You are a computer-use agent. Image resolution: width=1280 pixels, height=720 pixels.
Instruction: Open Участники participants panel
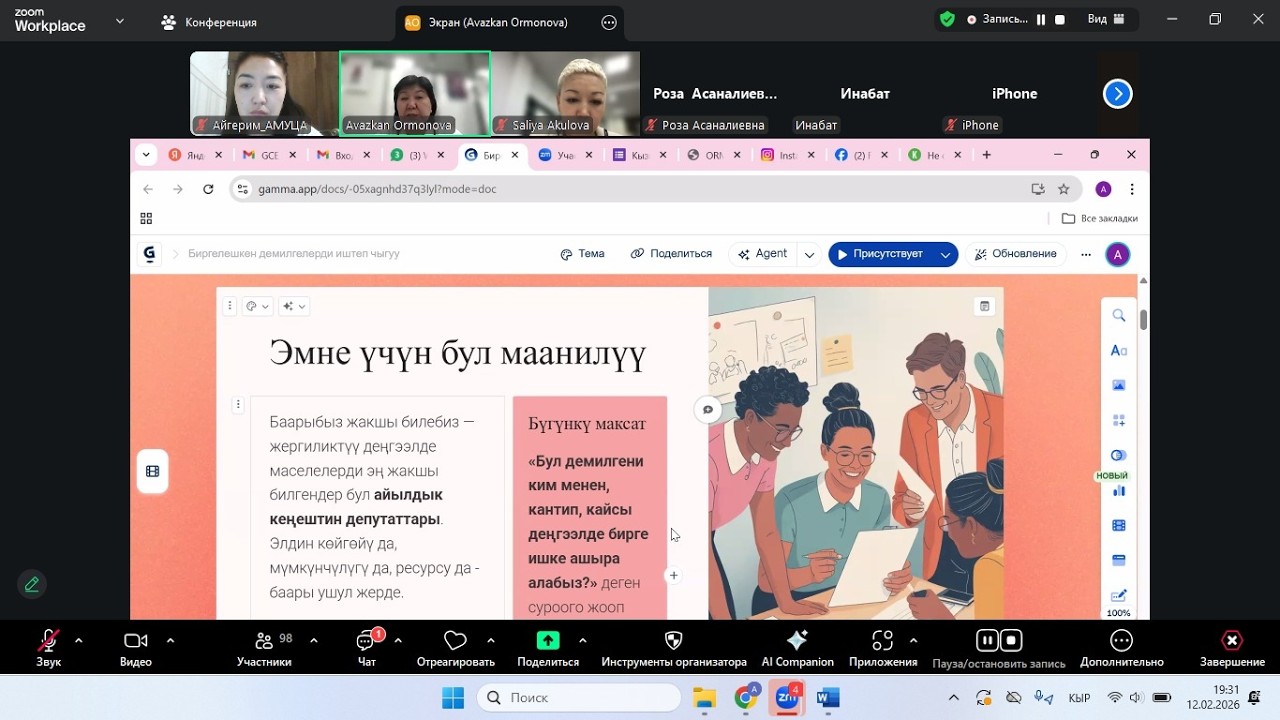click(x=265, y=648)
